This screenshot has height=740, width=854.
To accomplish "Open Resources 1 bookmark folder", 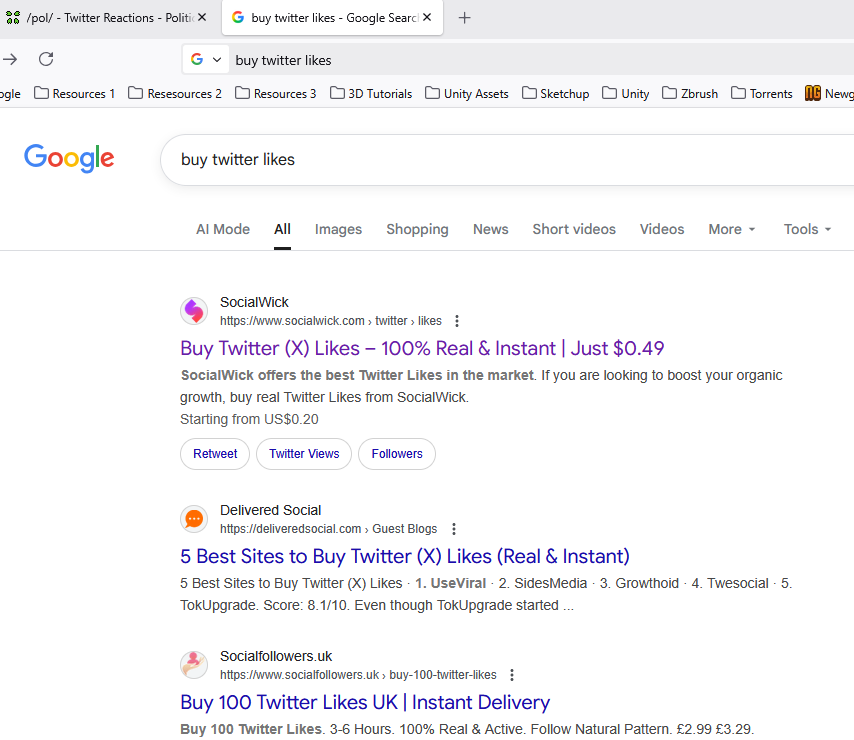I will pyautogui.click(x=75, y=94).
